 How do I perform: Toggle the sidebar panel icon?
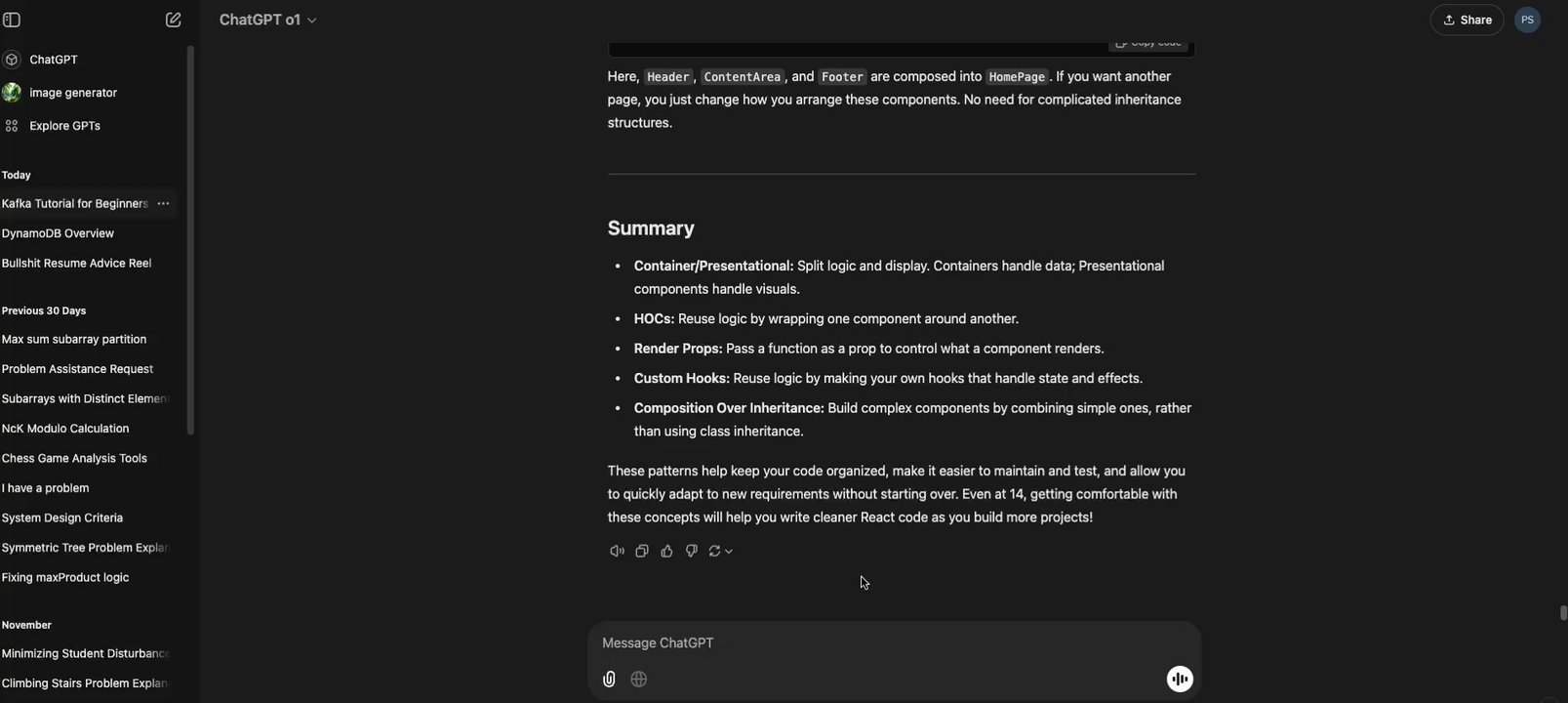point(12,20)
